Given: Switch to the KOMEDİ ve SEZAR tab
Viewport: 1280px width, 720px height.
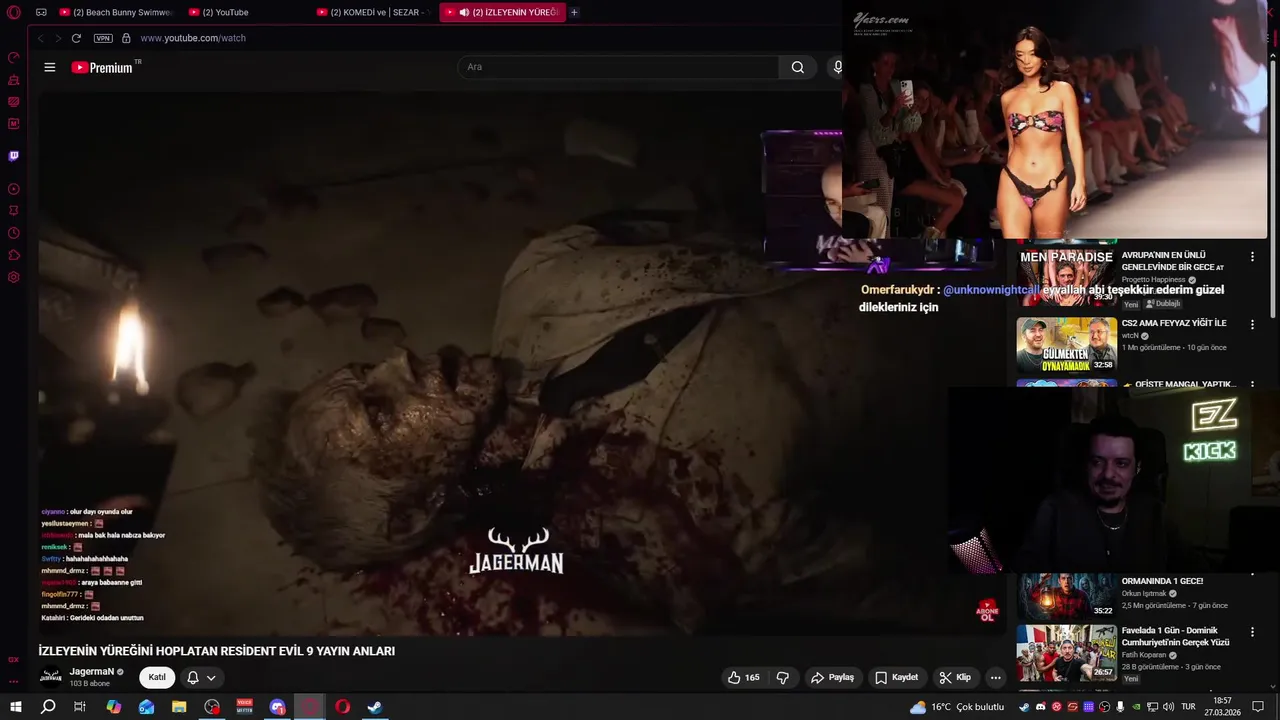Looking at the screenshot, I should click(374, 12).
